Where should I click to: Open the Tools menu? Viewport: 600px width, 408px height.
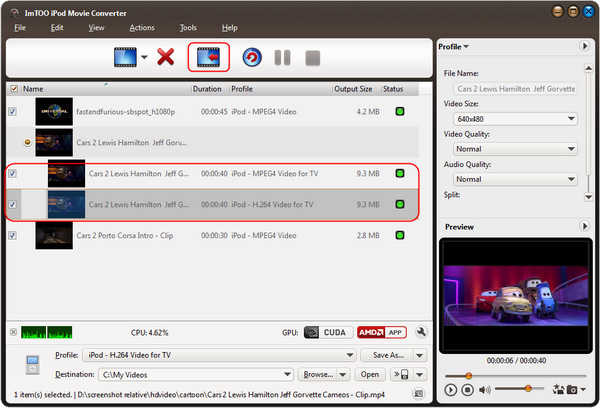pos(188,28)
